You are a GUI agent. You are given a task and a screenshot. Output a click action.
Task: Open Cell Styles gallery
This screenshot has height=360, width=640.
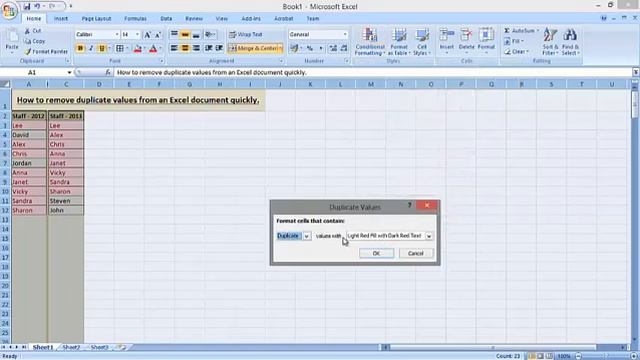coord(422,42)
